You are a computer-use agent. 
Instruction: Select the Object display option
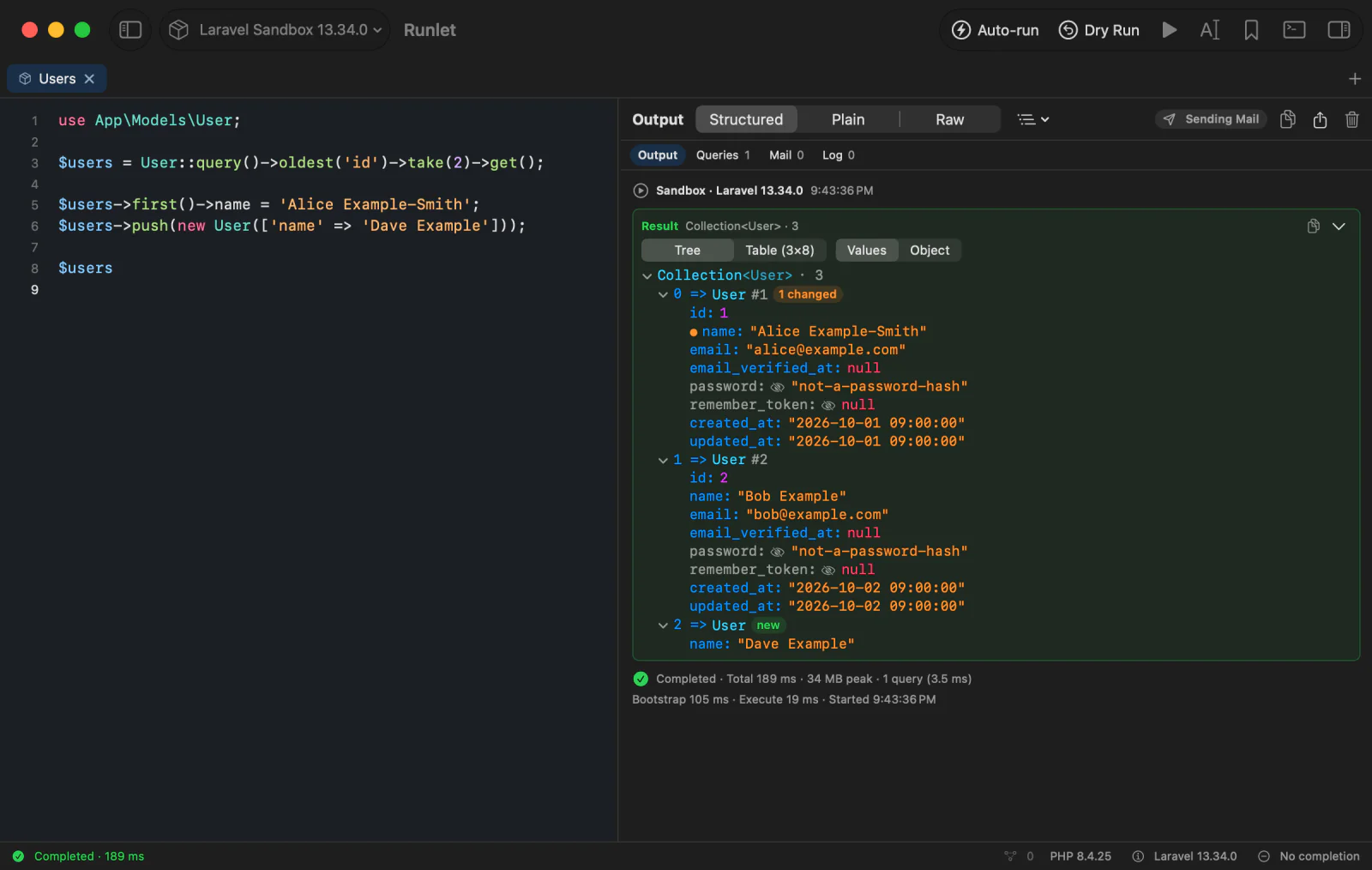pos(930,251)
